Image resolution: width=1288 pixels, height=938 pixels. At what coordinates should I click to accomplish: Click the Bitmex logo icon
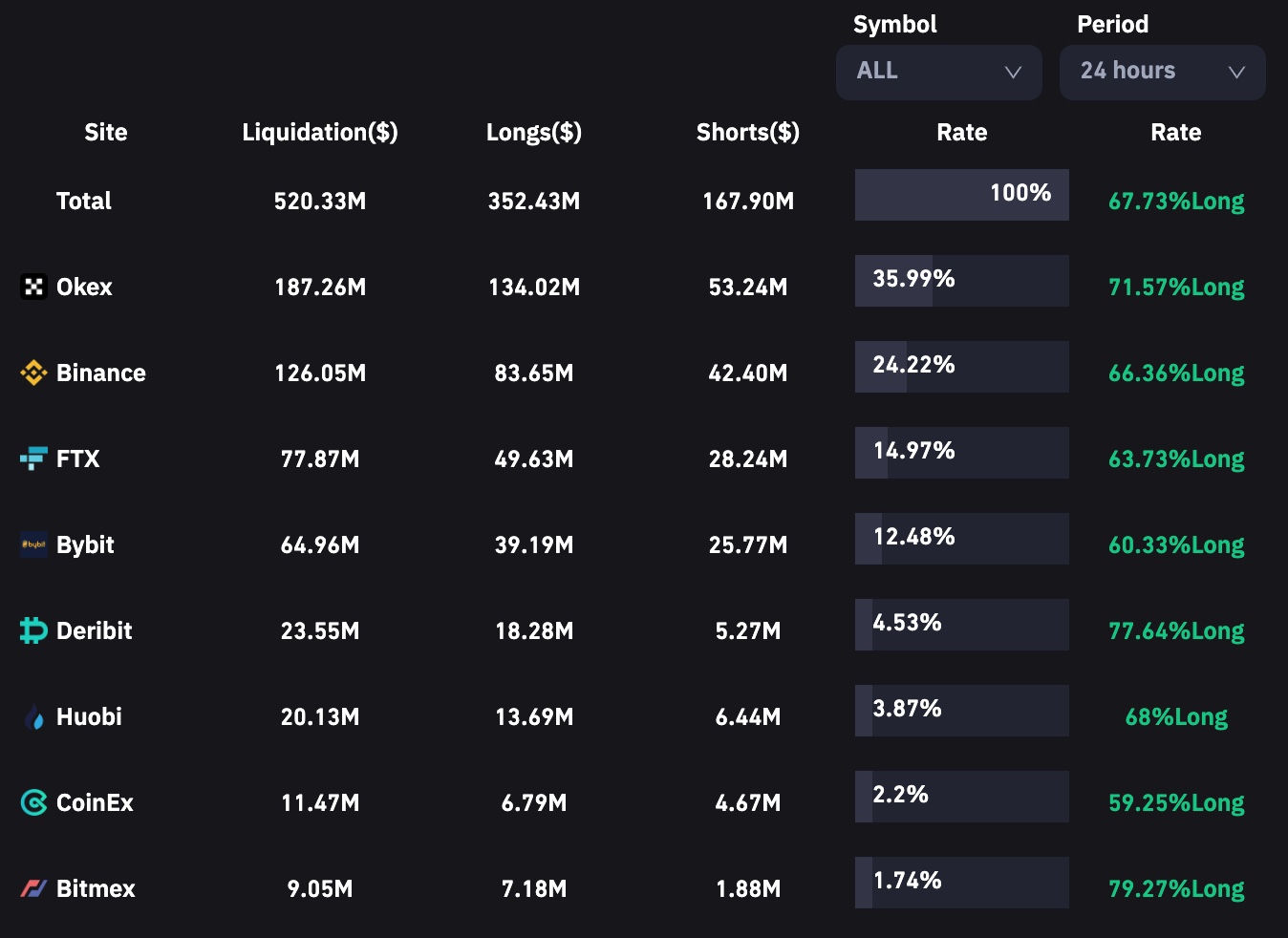coord(33,888)
